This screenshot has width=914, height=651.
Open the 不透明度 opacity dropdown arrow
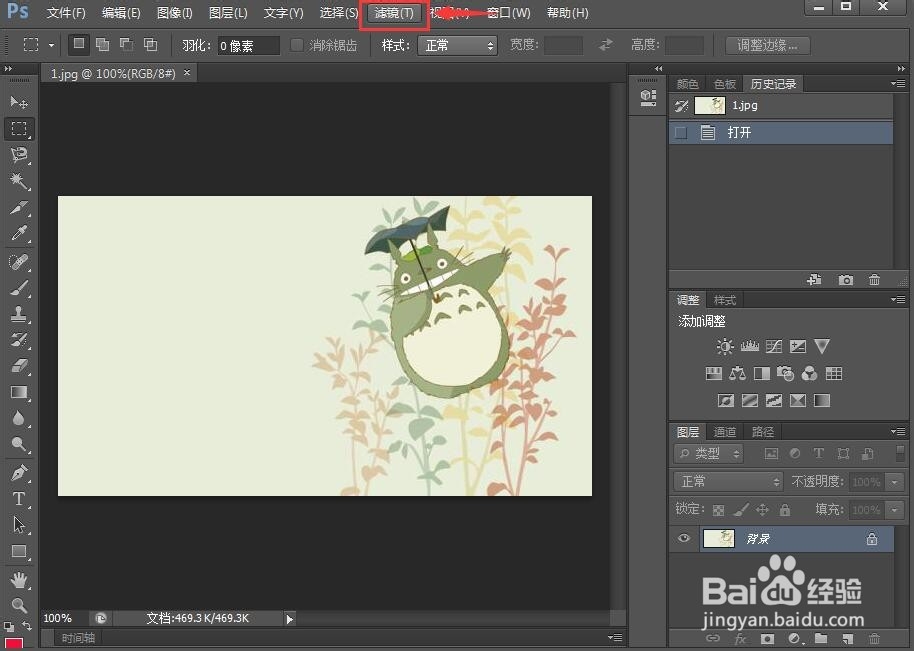pos(894,482)
